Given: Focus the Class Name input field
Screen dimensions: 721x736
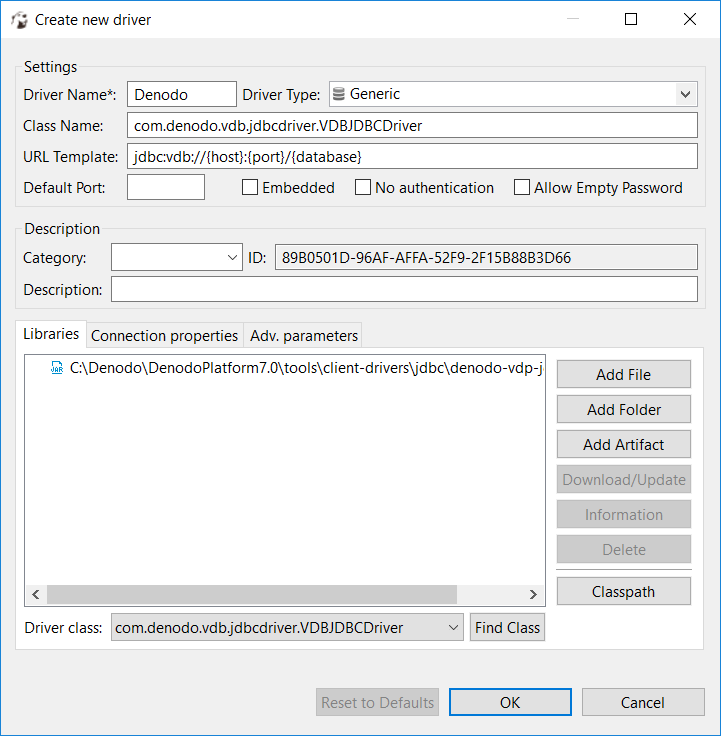Looking at the screenshot, I should point(412,125).
